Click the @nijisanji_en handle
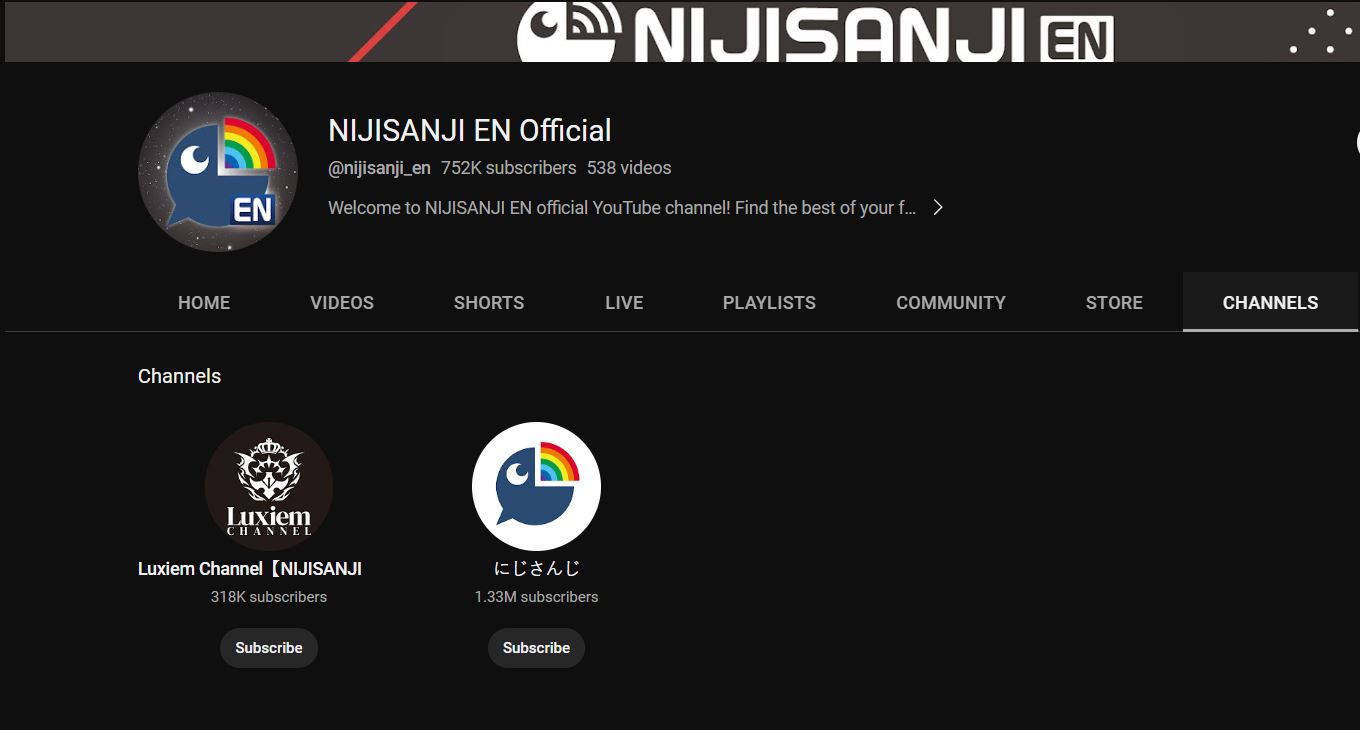The width and height of the screenshot is (1360, 730). tap(379, 168)
